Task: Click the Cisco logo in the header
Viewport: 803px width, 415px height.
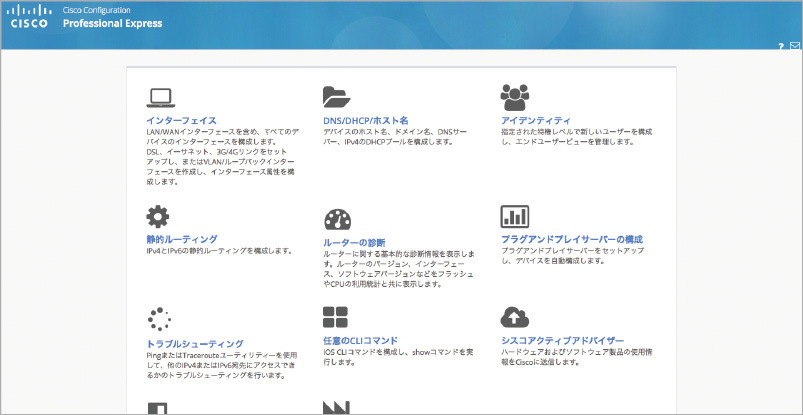Action: (x=30, y=16)
